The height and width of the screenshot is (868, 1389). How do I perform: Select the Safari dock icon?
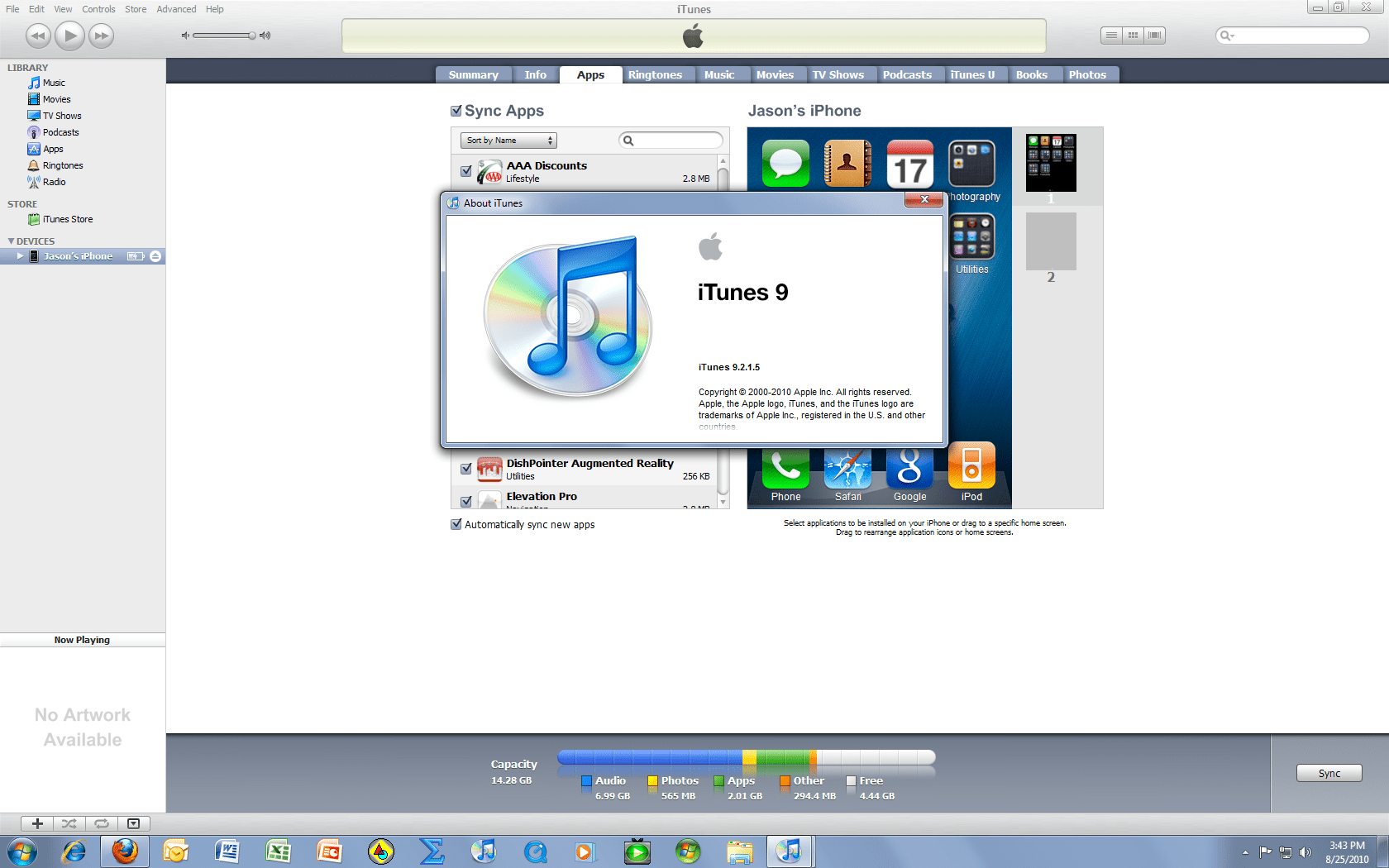pos(847,469)
